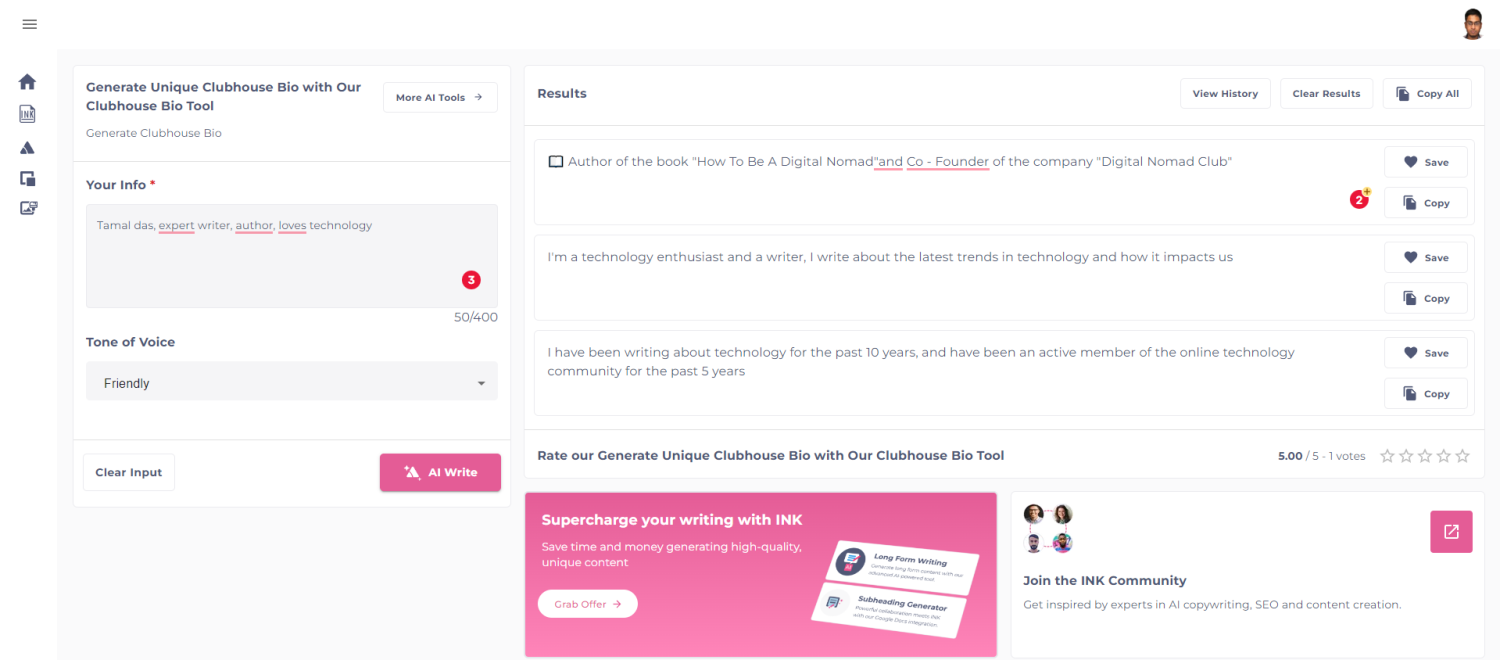Screen dimensions: 1500x660
Task: Open the user profile avatar
Action: coord(1472,24)
